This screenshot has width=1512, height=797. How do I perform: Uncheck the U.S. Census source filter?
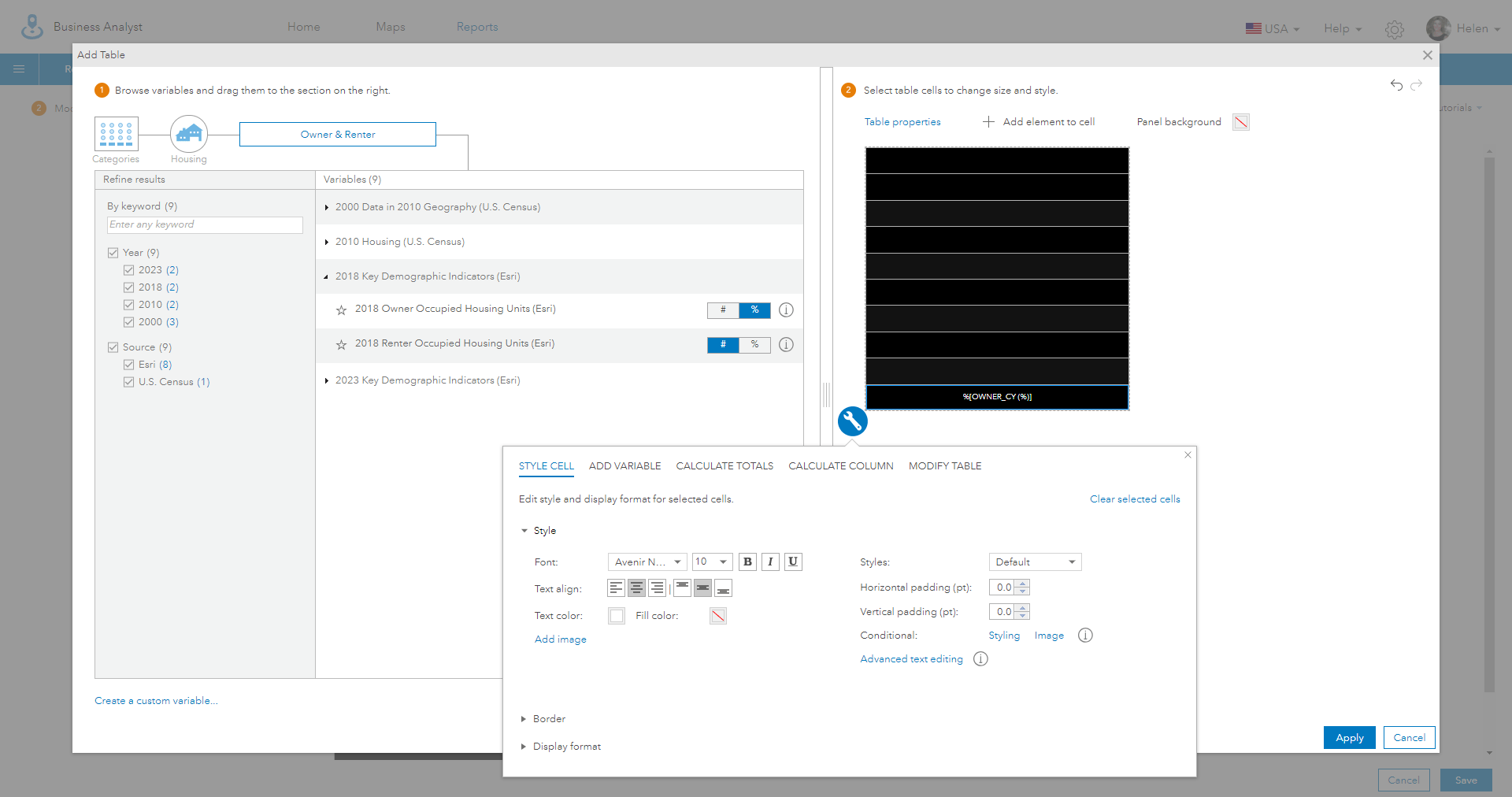pyautogui.click(x=128, y=382)
